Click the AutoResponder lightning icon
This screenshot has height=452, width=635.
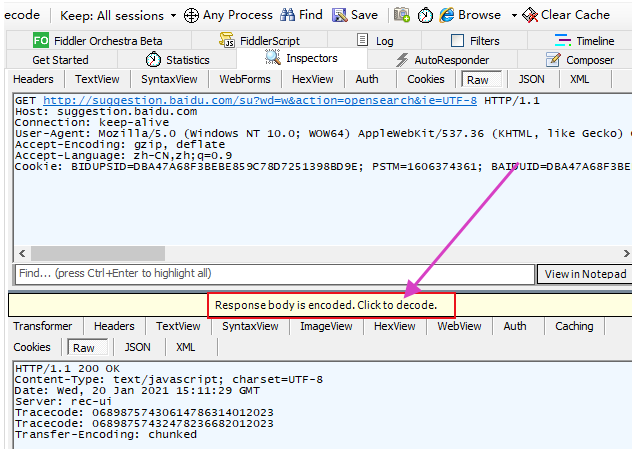402,60
